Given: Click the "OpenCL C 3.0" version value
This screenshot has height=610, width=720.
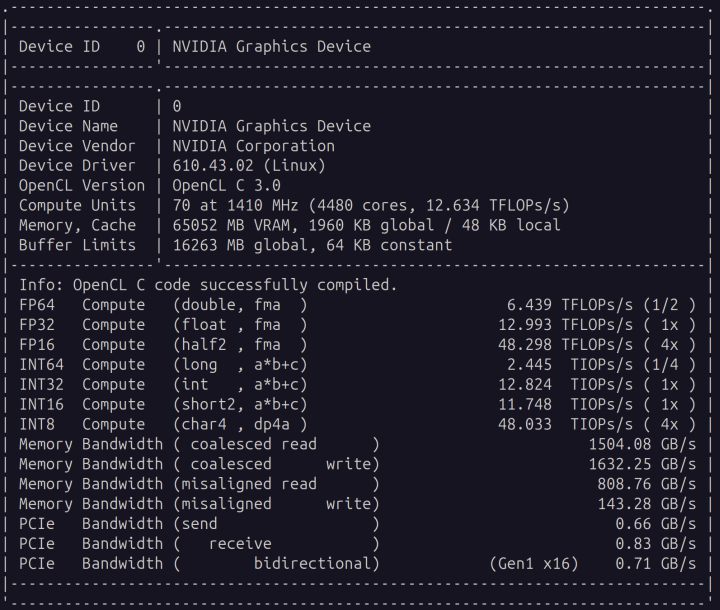Looking at the screenshot, I should (226, 185).
